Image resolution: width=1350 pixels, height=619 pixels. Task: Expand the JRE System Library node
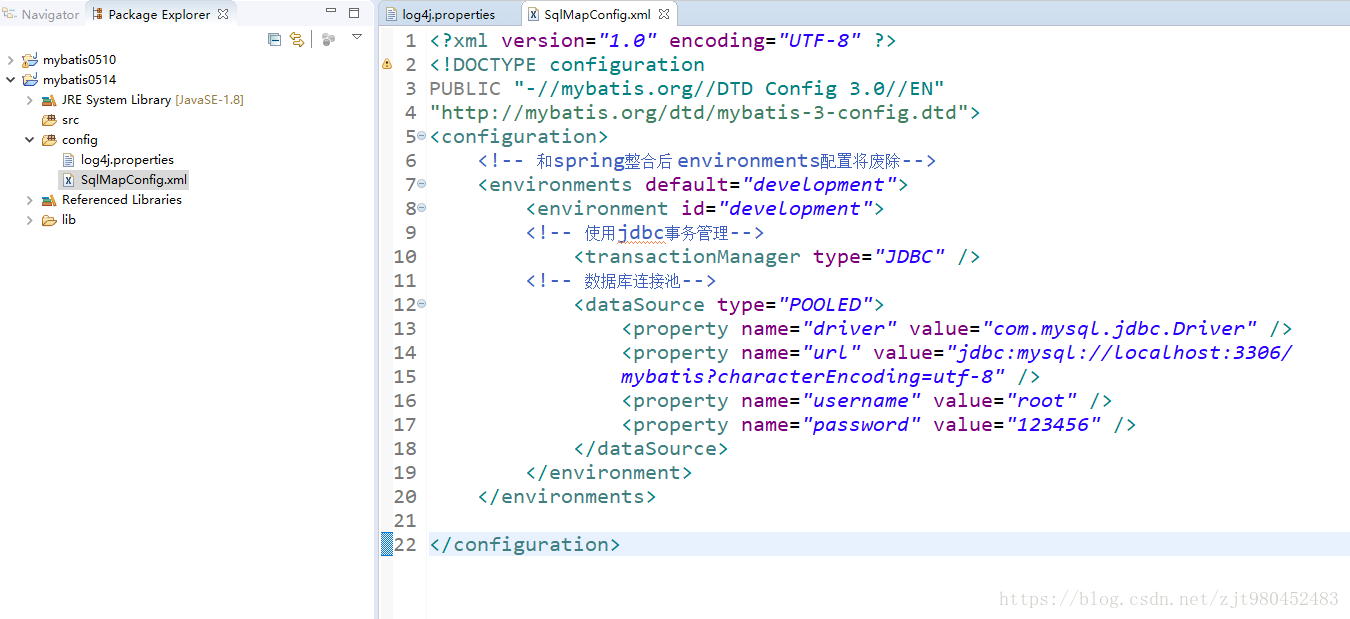pyautogui.click(x=29, y=100)
